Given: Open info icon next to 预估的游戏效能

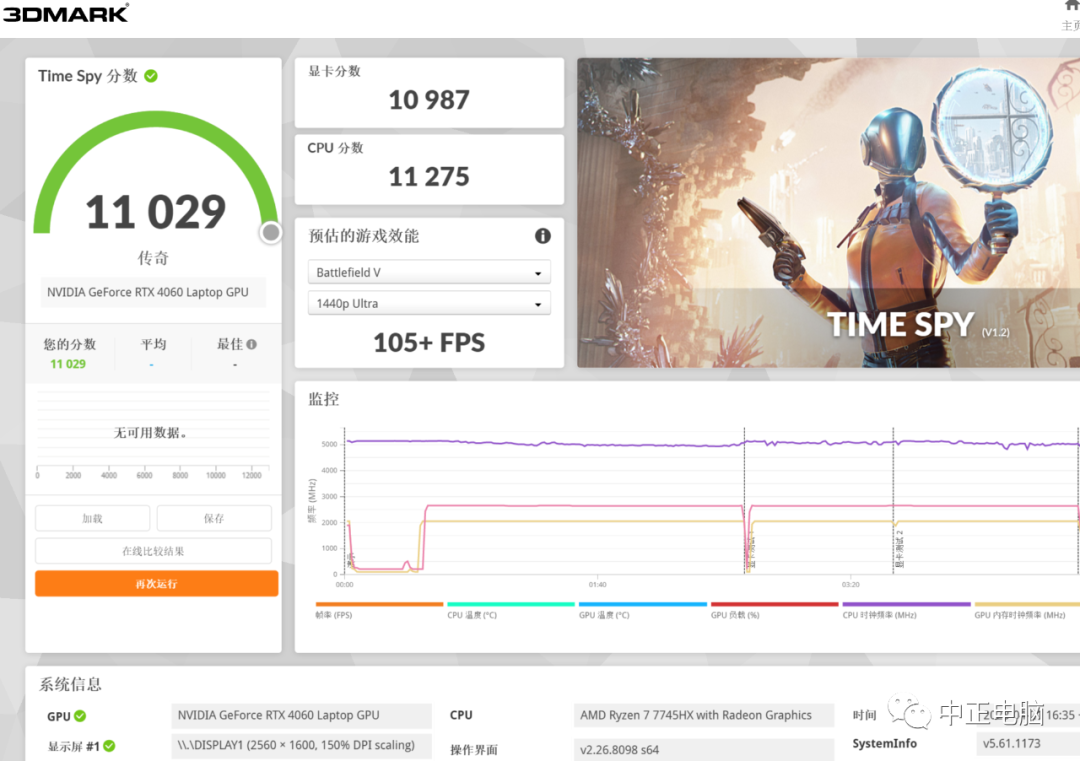Looking at the screenshot, I should (x=543, y=236).
